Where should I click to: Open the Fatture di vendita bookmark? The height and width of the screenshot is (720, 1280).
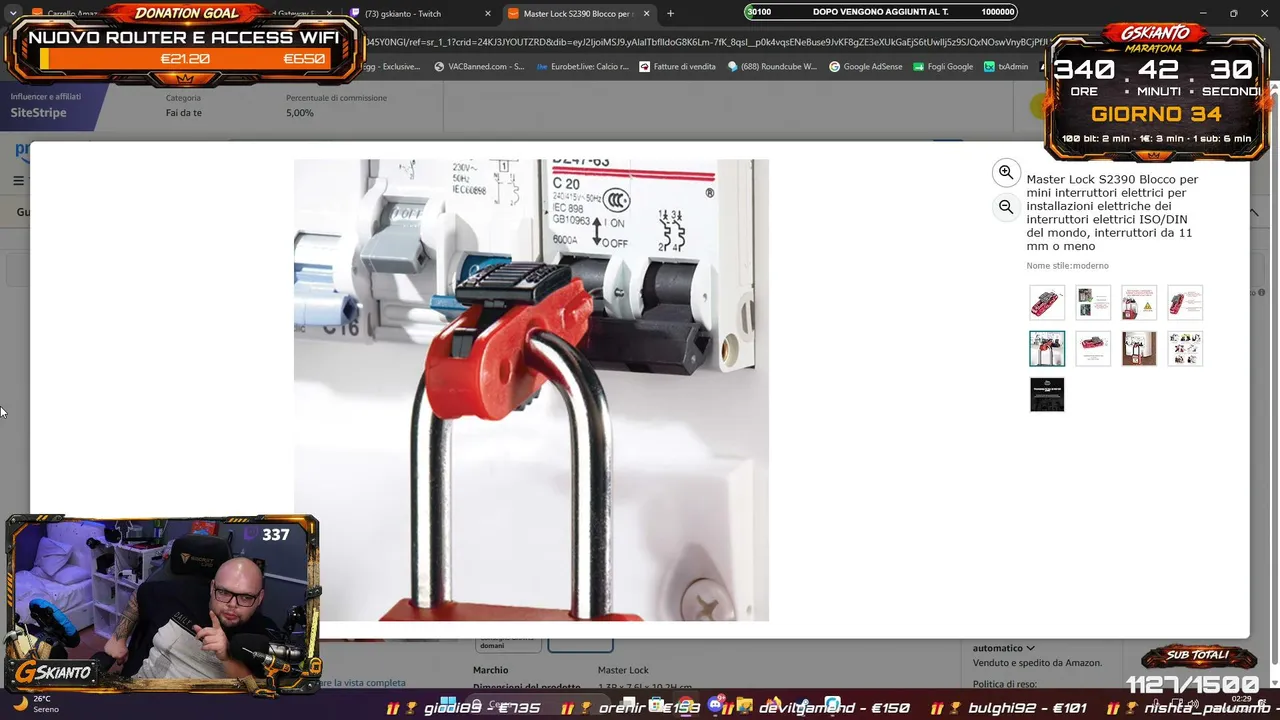677,67
